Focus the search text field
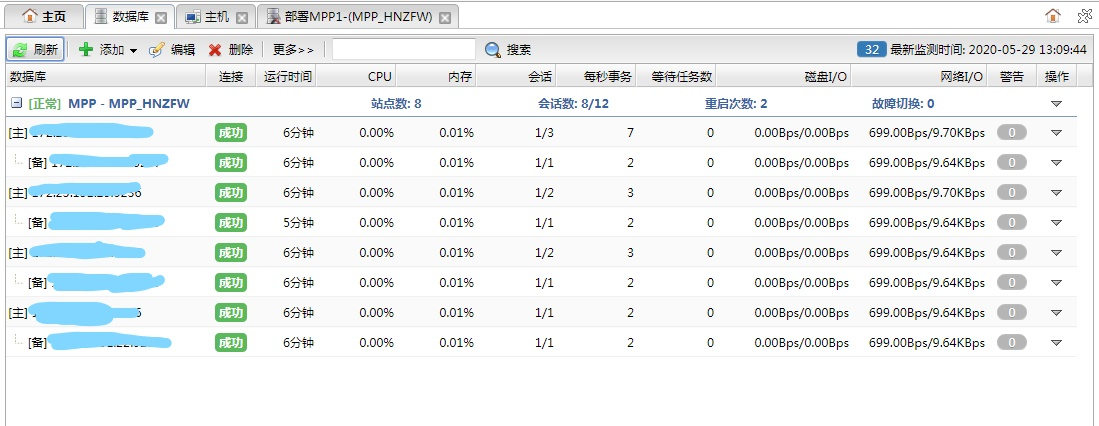This screenshot has height=426, width=1099. 404,49
